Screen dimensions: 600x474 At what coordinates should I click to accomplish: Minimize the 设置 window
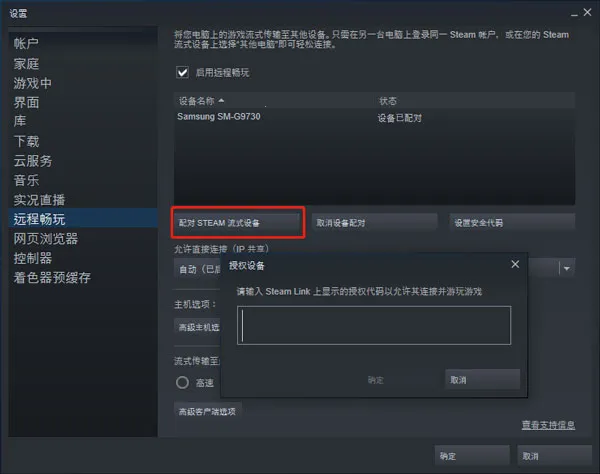click(574, 14)
